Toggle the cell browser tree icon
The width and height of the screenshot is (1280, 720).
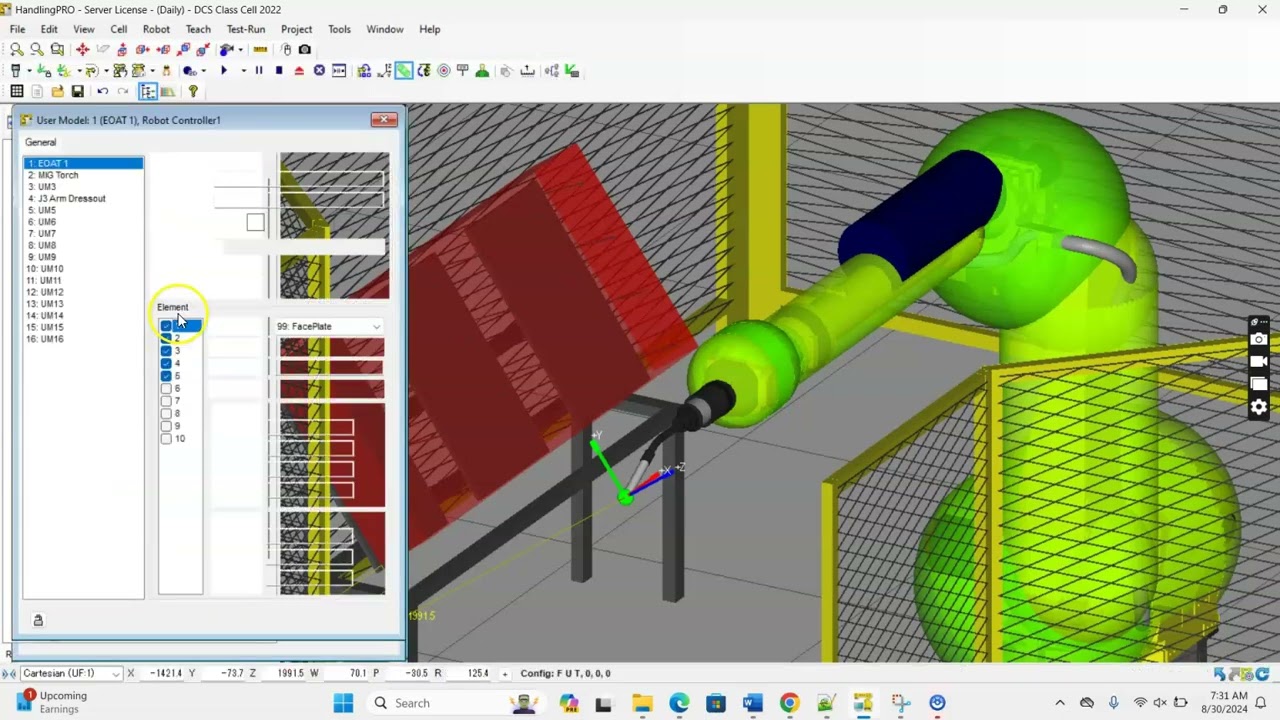[148, 92]
